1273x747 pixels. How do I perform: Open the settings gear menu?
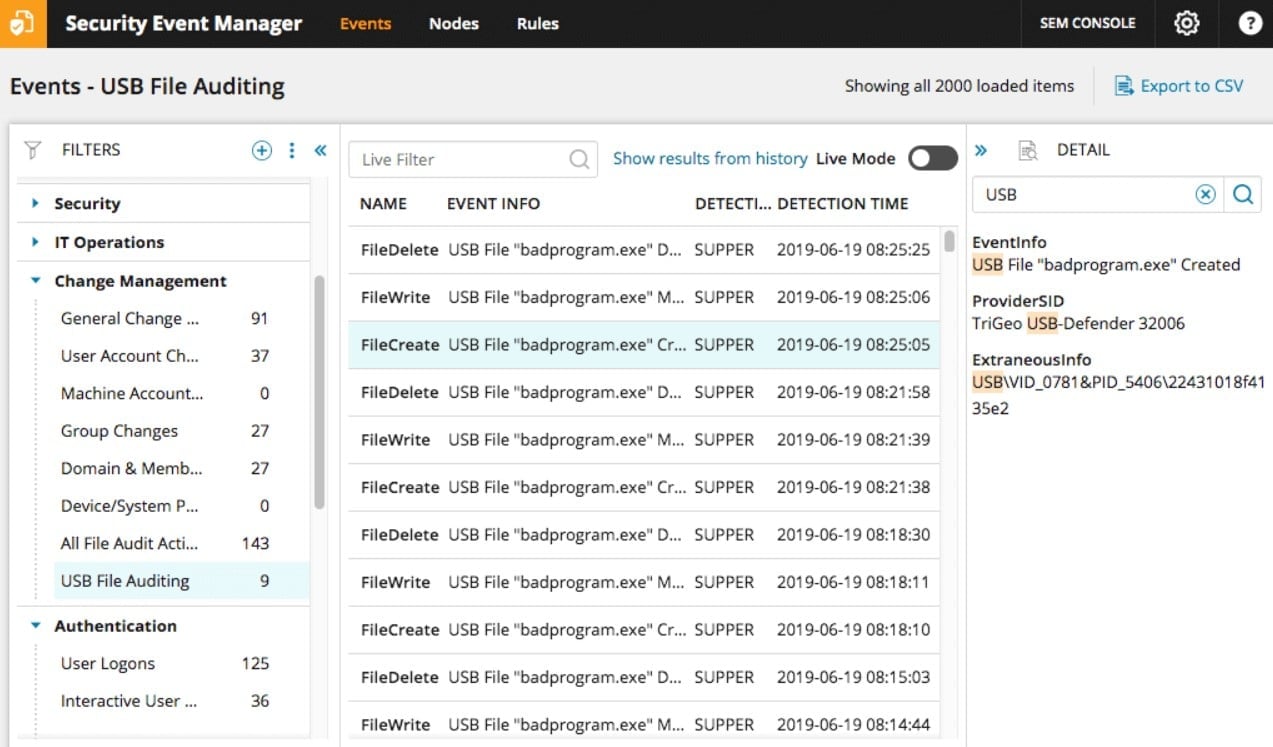(x=1186, y=23)
